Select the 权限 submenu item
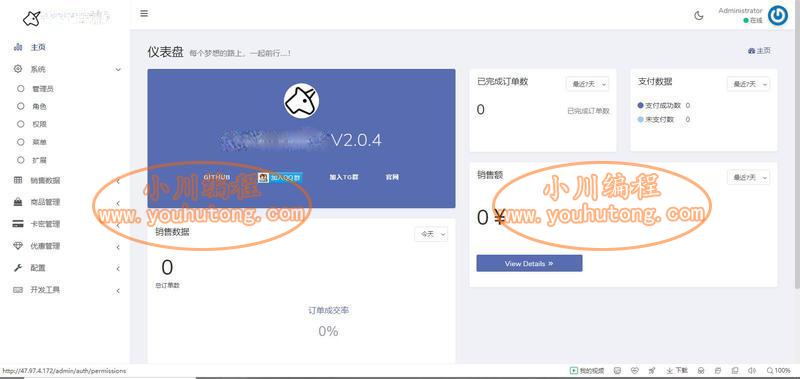This screenshot has width=800, height=379. click(x=39, y=124)
